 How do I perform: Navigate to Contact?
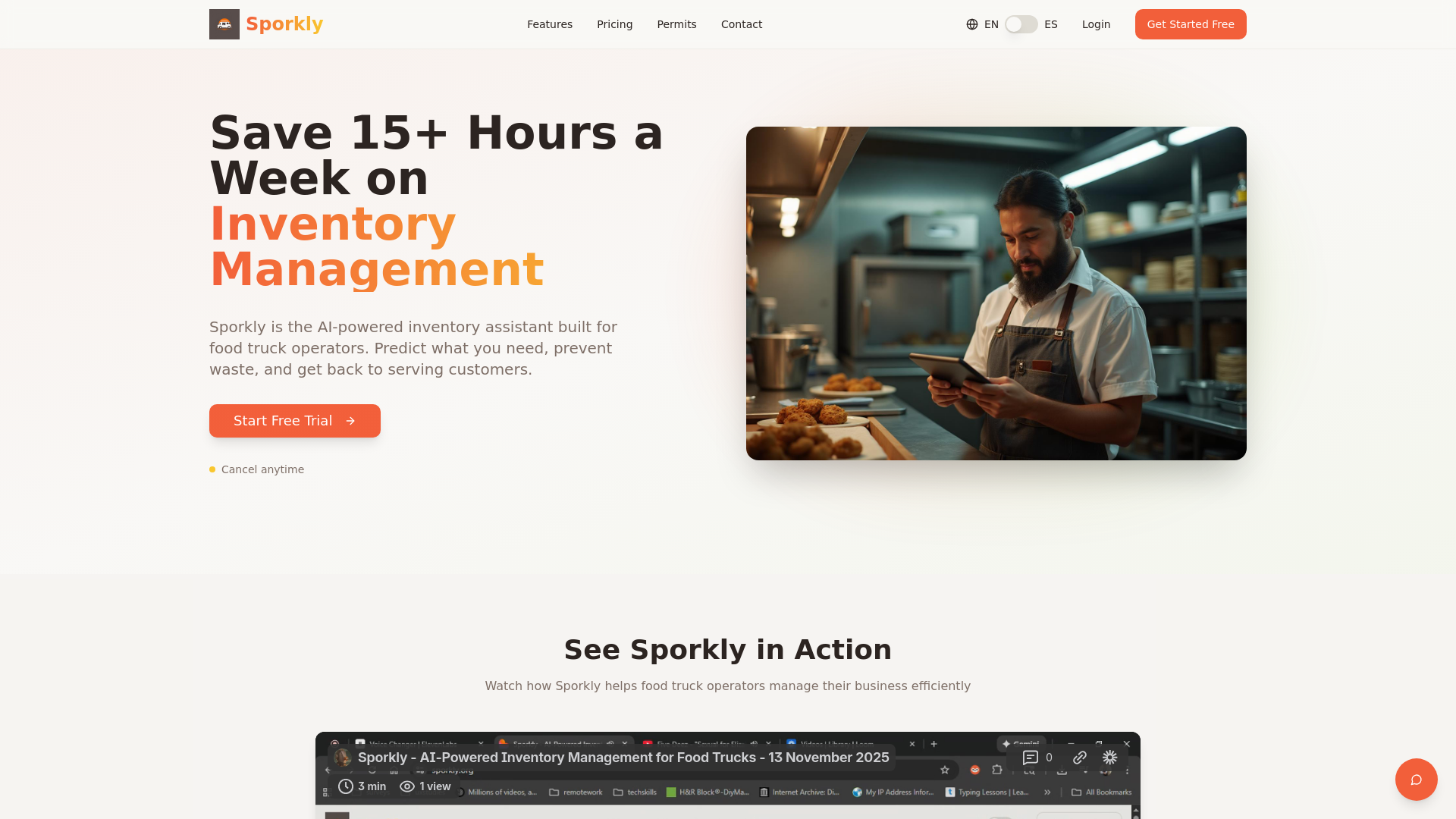click(742, 24)
